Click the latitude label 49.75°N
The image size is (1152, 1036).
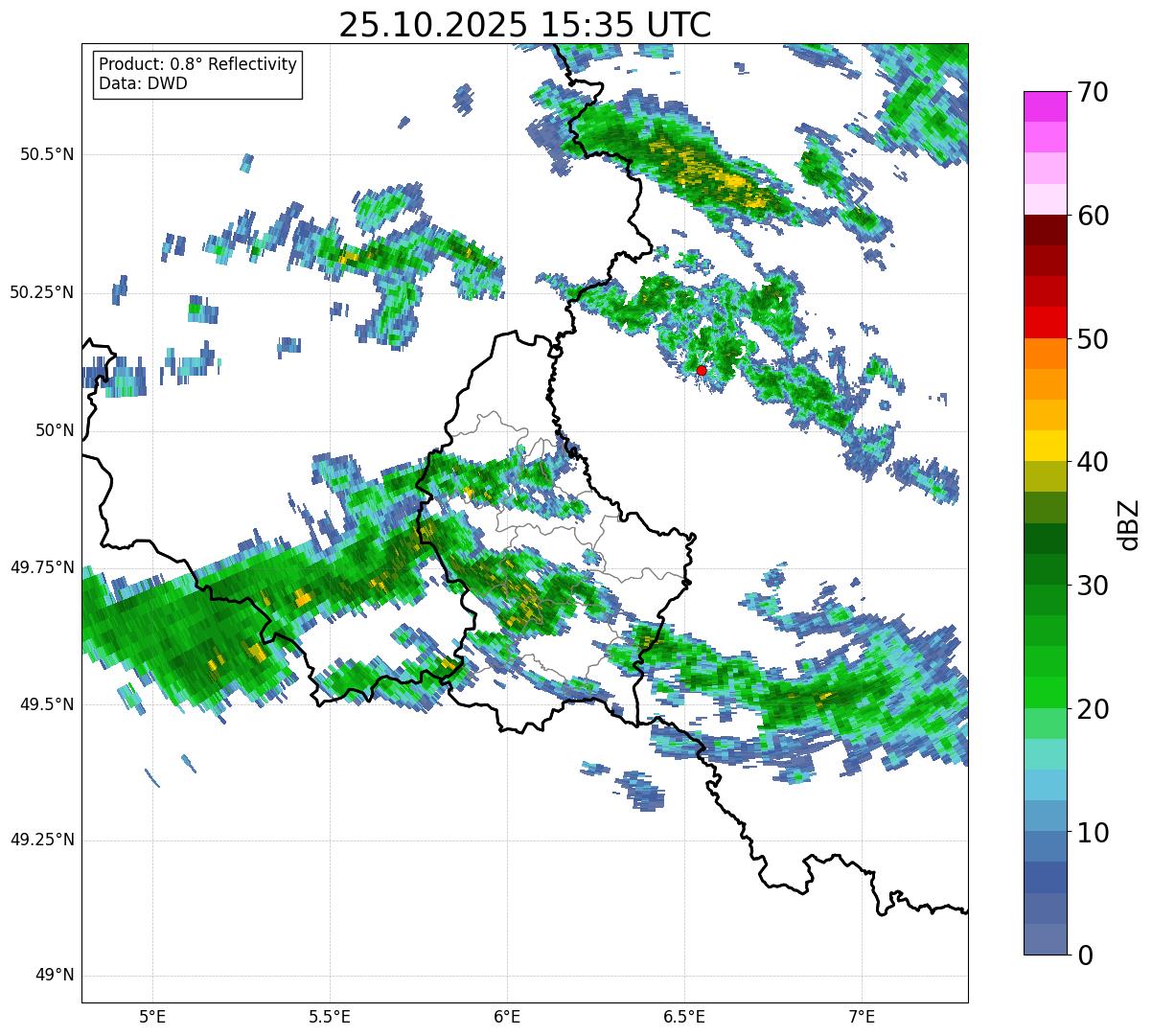click(42, 567)
